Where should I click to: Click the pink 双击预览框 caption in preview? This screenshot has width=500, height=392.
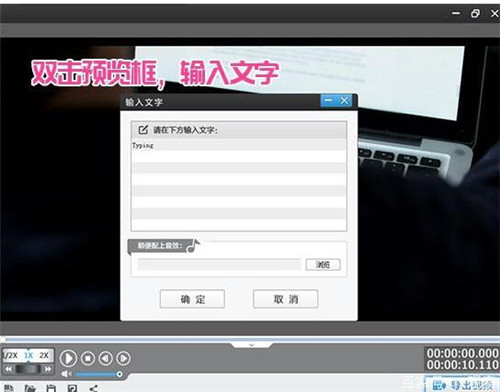(x=155, y=73)
